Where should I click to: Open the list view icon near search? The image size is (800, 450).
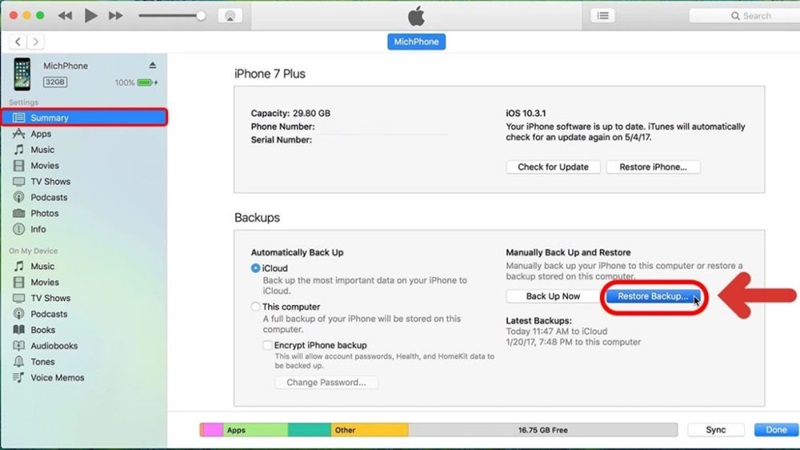pyautogui.click(x=602, y=16)
